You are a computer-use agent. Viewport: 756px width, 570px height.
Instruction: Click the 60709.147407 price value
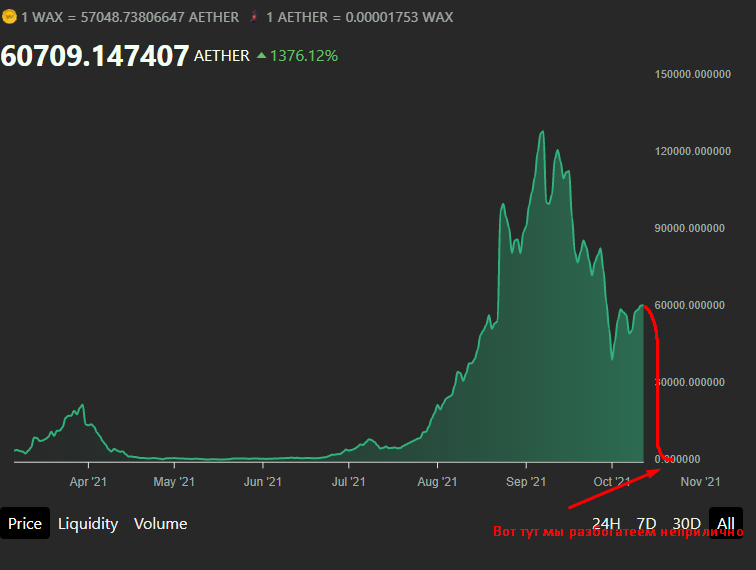point(94,55)
